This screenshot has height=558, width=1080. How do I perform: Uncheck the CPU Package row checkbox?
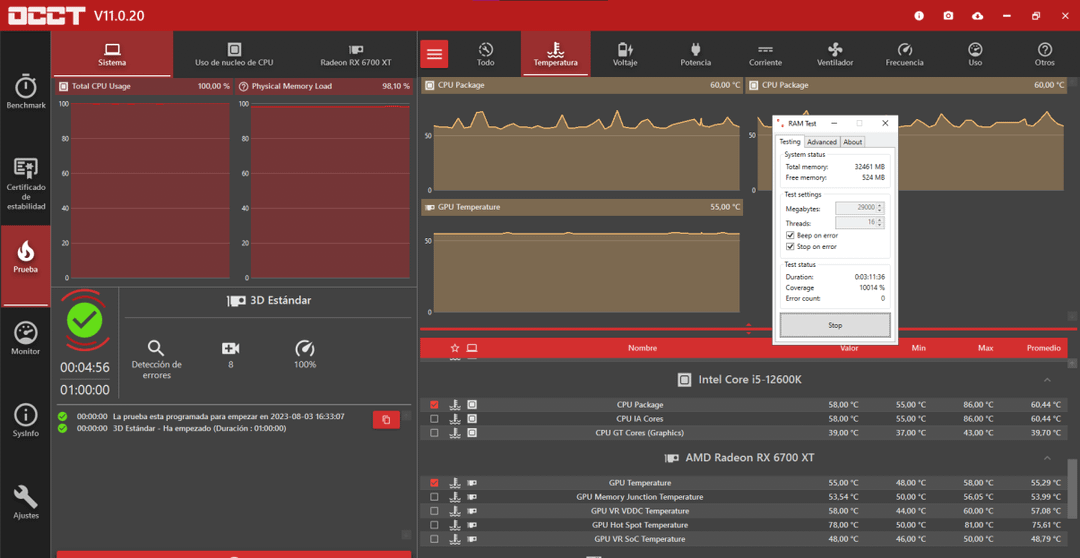(x=434, y=405)
